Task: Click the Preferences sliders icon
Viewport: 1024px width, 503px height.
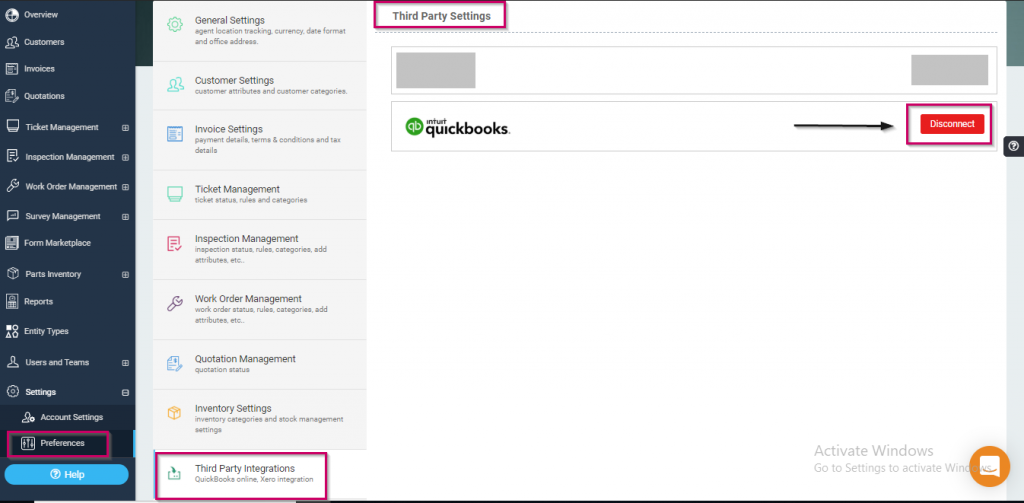Action: coord(28,443)
